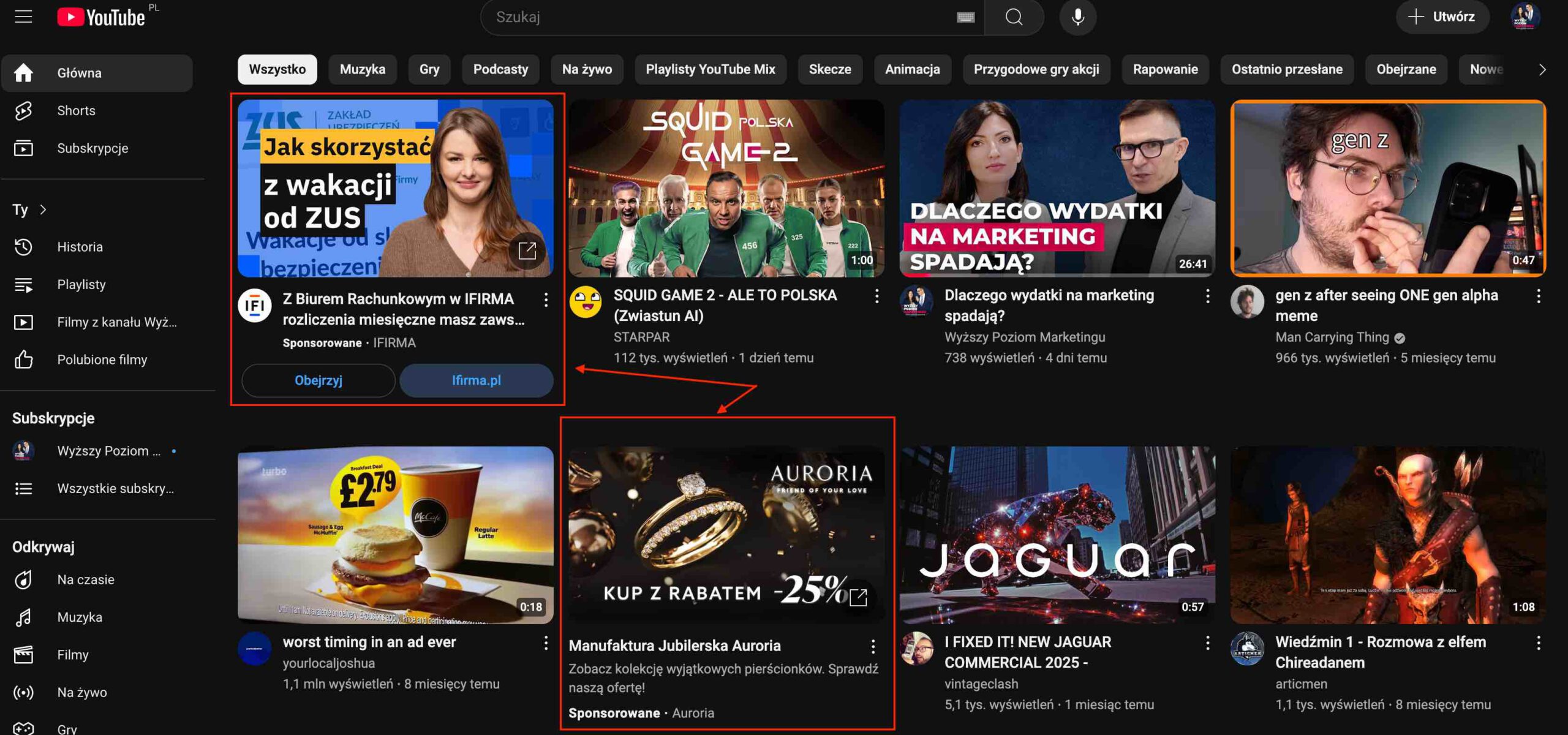Start a voice search with the microphone icon
The width and height of the screenshot is (1568, 735).
[x=1077, y=17]
